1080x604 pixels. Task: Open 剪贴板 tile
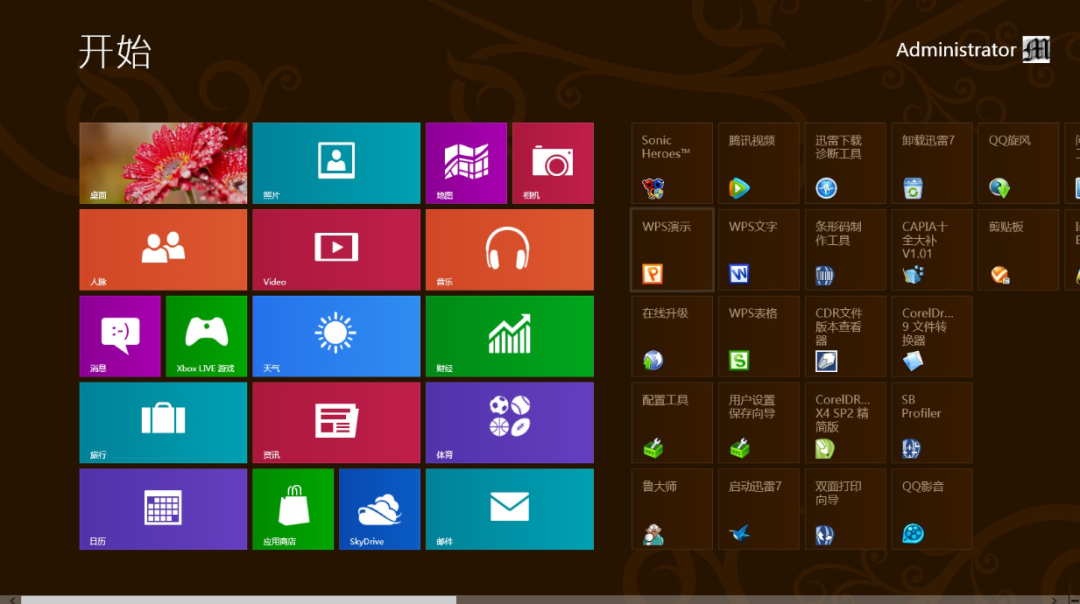pyautogui.click(x=1019, y=250)
